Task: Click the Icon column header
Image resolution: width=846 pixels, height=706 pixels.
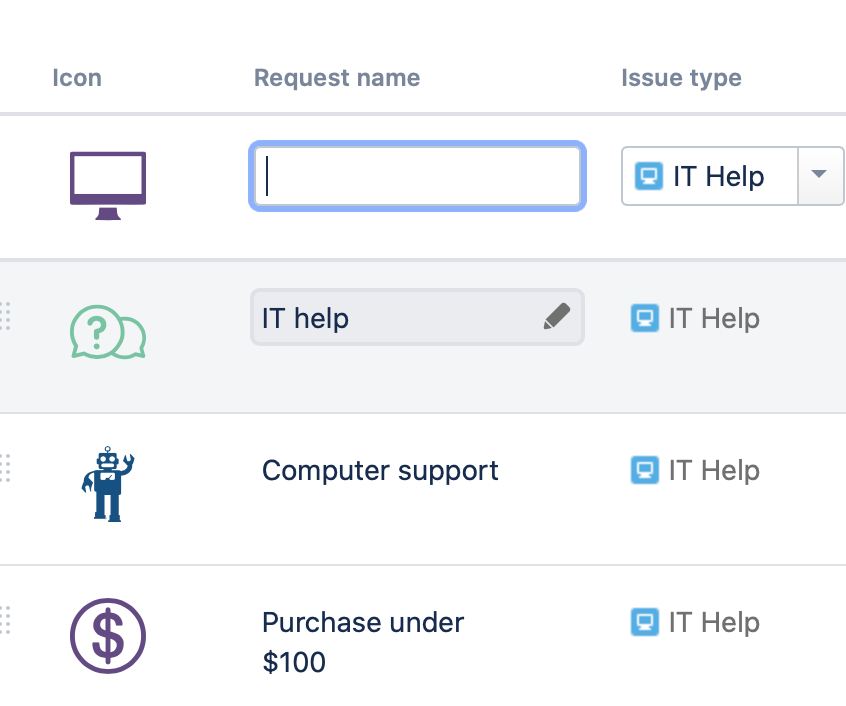Action: (77, 78)
